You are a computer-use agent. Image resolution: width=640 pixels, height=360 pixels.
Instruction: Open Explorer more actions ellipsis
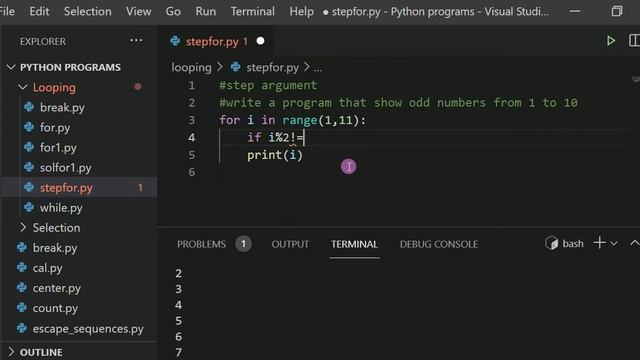coord(136,41)
